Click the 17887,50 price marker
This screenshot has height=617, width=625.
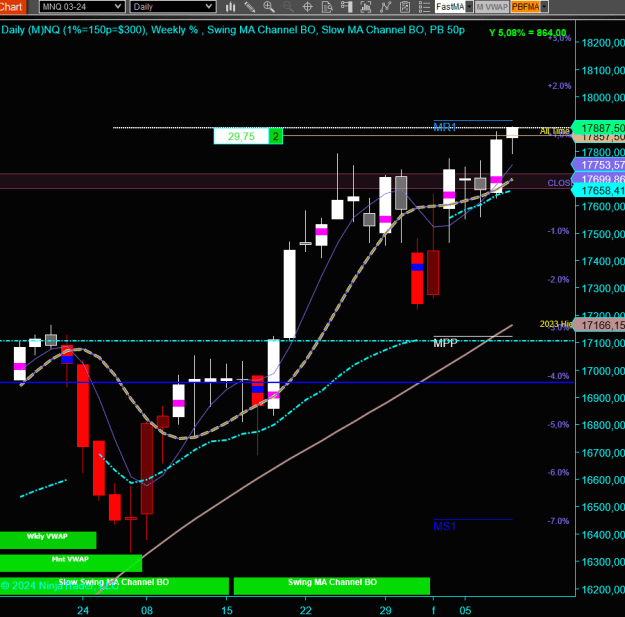pyautogui.click(x=599, y=128)
